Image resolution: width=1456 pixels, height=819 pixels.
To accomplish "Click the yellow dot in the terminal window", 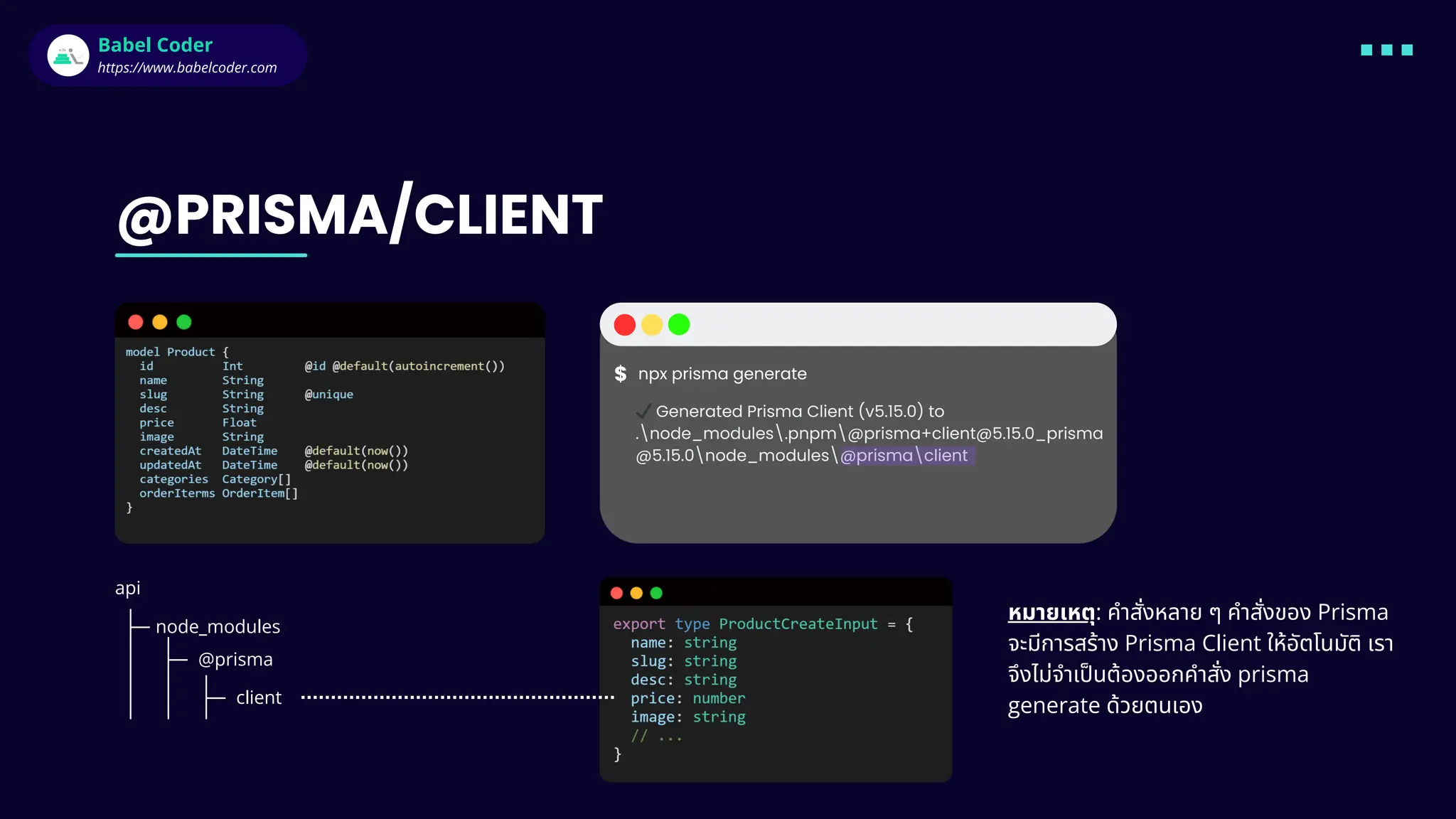I will point(652,325).
